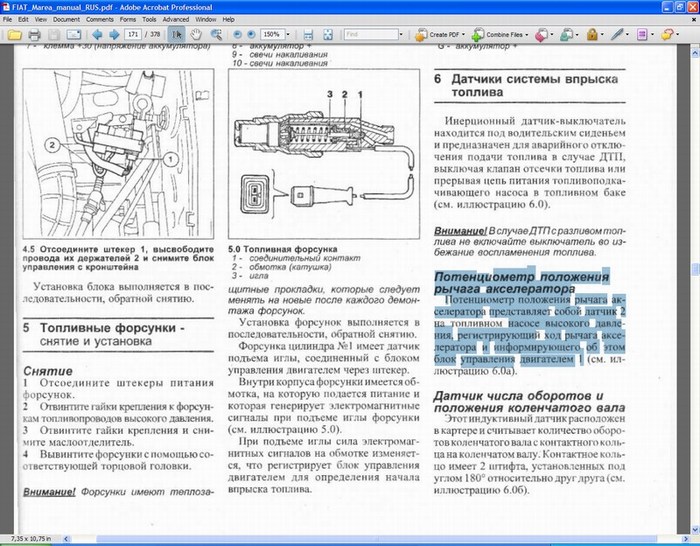Open the Comments menu
This screenshot has height=546, width=700.
99,19
